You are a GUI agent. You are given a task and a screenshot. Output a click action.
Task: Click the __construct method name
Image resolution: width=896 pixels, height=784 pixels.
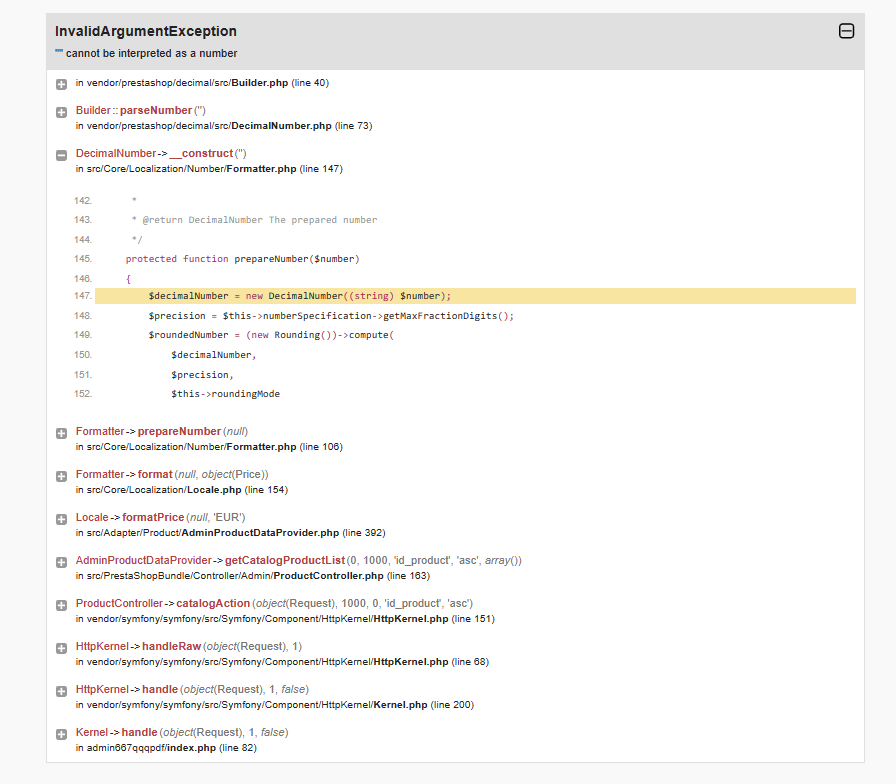tap(201, 153)
